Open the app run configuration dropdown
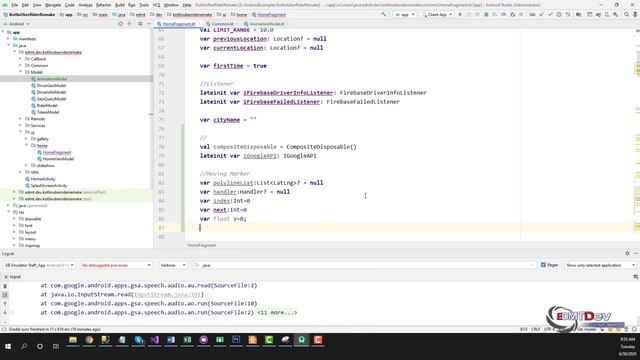640x360 pixels. [404, 15]
